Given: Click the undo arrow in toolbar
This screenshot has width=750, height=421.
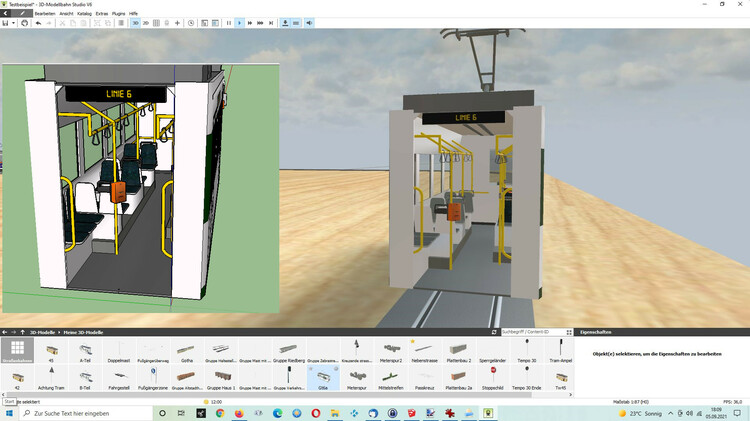Looking at the screenshot, I should click(x=38, y=23).
